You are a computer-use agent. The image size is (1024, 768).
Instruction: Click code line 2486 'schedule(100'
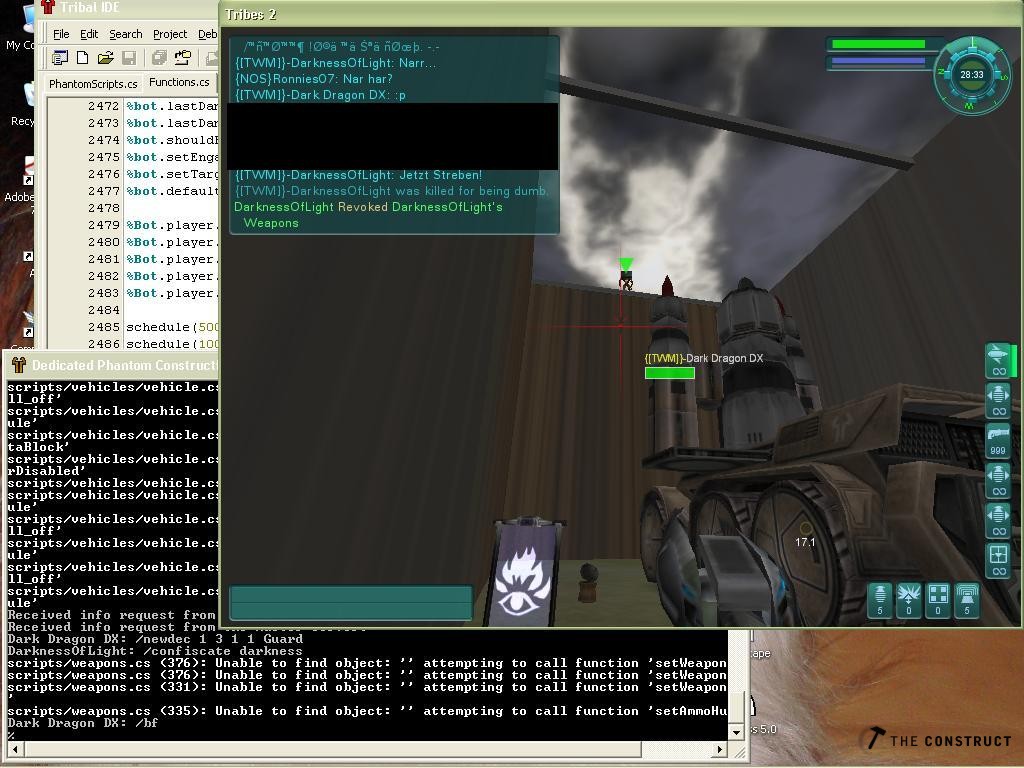click(172, 344)
